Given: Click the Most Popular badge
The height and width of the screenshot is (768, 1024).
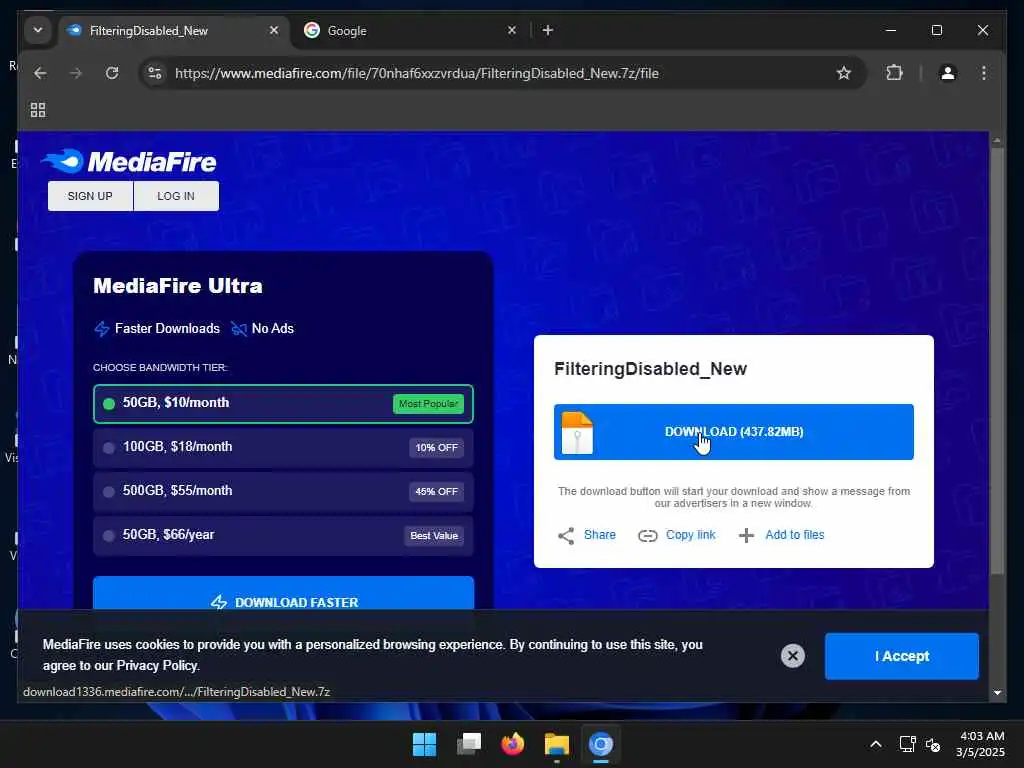Looking at the screenshot, I should click(x=428, y=404).
